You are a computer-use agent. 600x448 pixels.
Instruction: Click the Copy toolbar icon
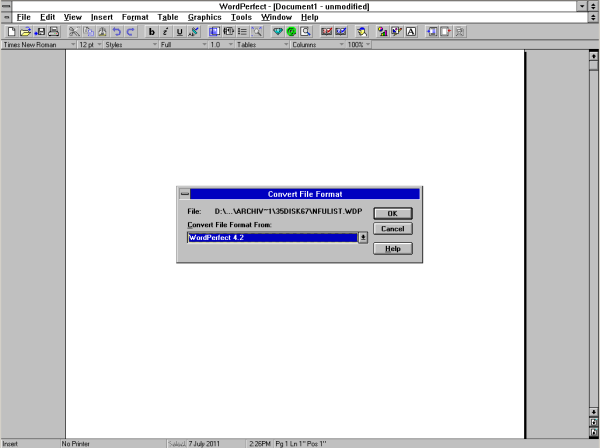tap(88, 32)
